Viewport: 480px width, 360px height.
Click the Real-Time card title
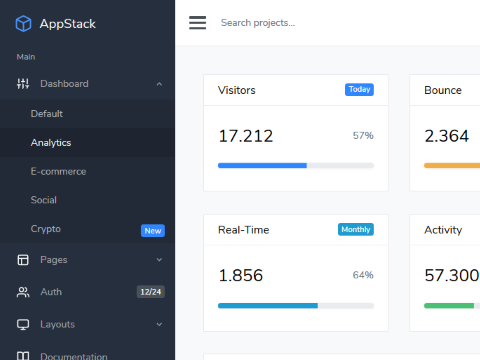tap(244, 230)
